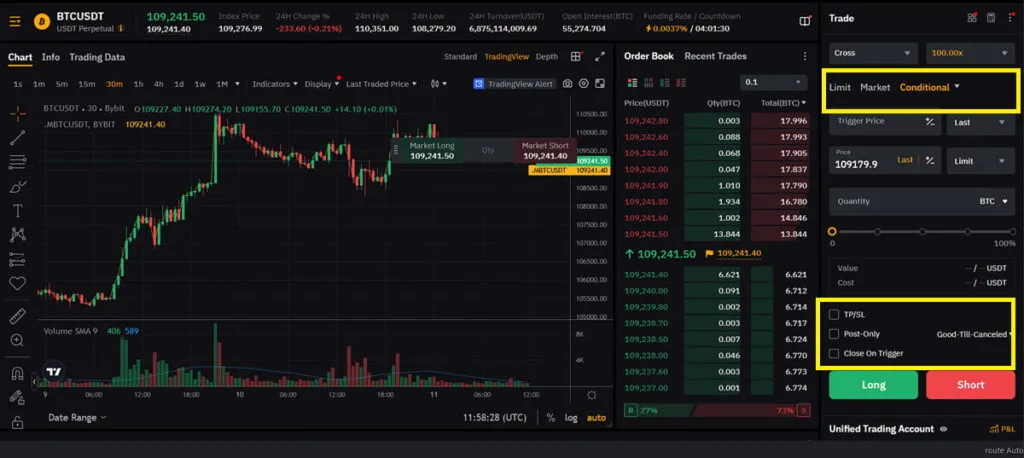Open the trading calculator icon
The width and height of the screenshot is (1024, 458).
pos(991,18)
